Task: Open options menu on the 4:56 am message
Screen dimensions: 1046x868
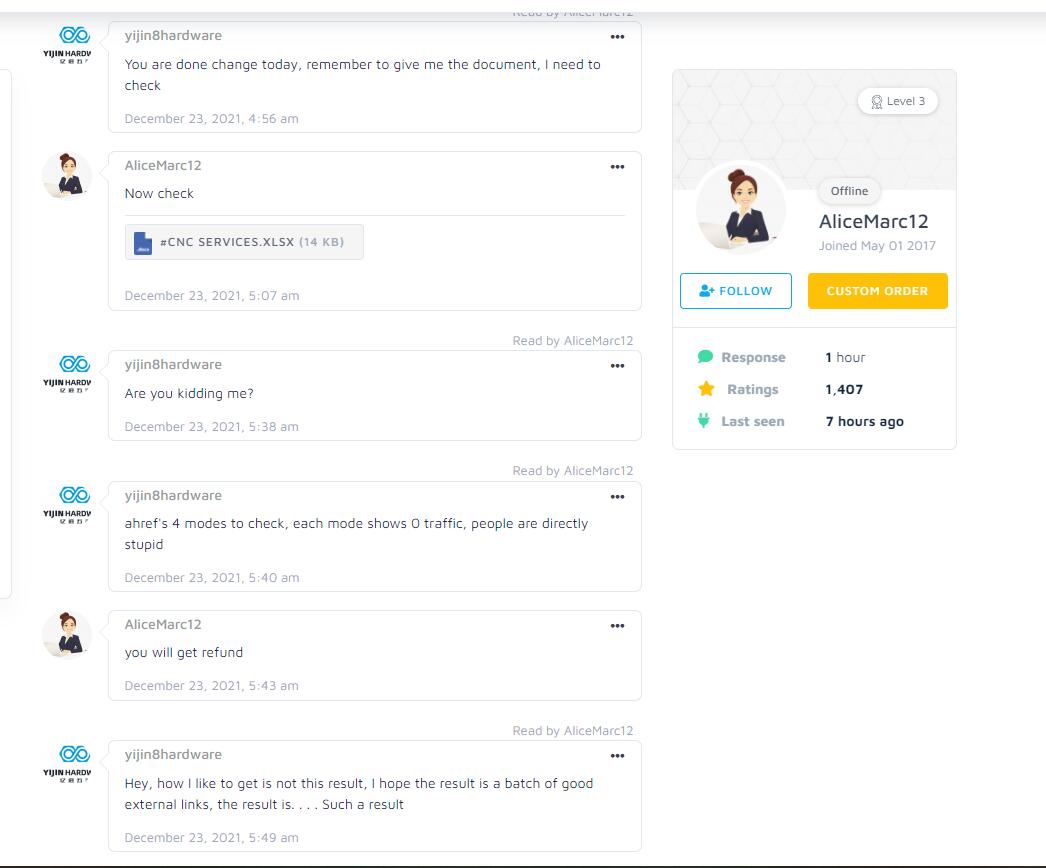Action: (617, 37)
